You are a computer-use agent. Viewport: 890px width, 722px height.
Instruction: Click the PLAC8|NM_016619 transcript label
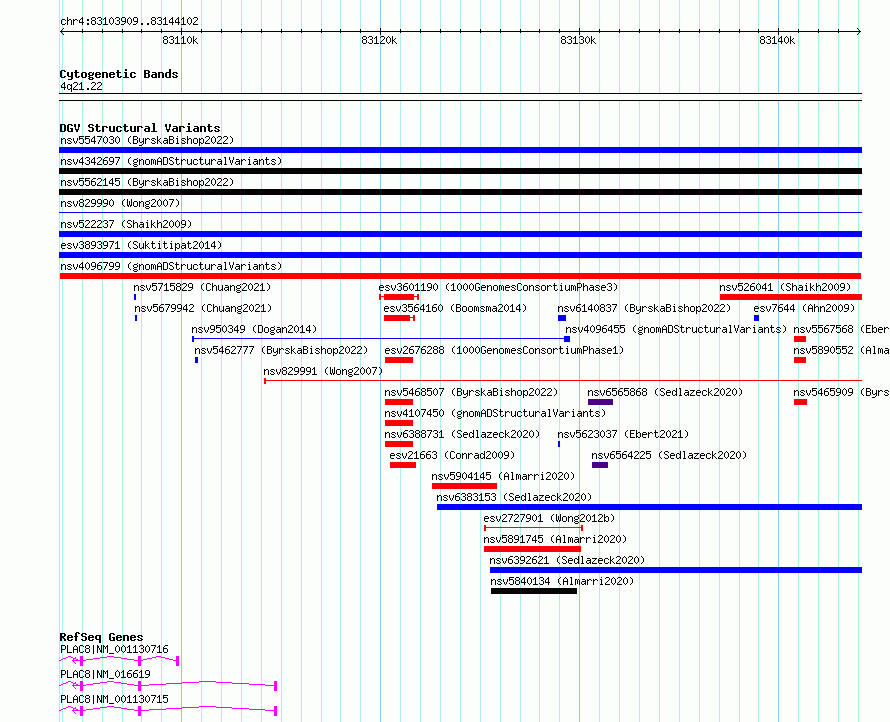pos(106,674)
